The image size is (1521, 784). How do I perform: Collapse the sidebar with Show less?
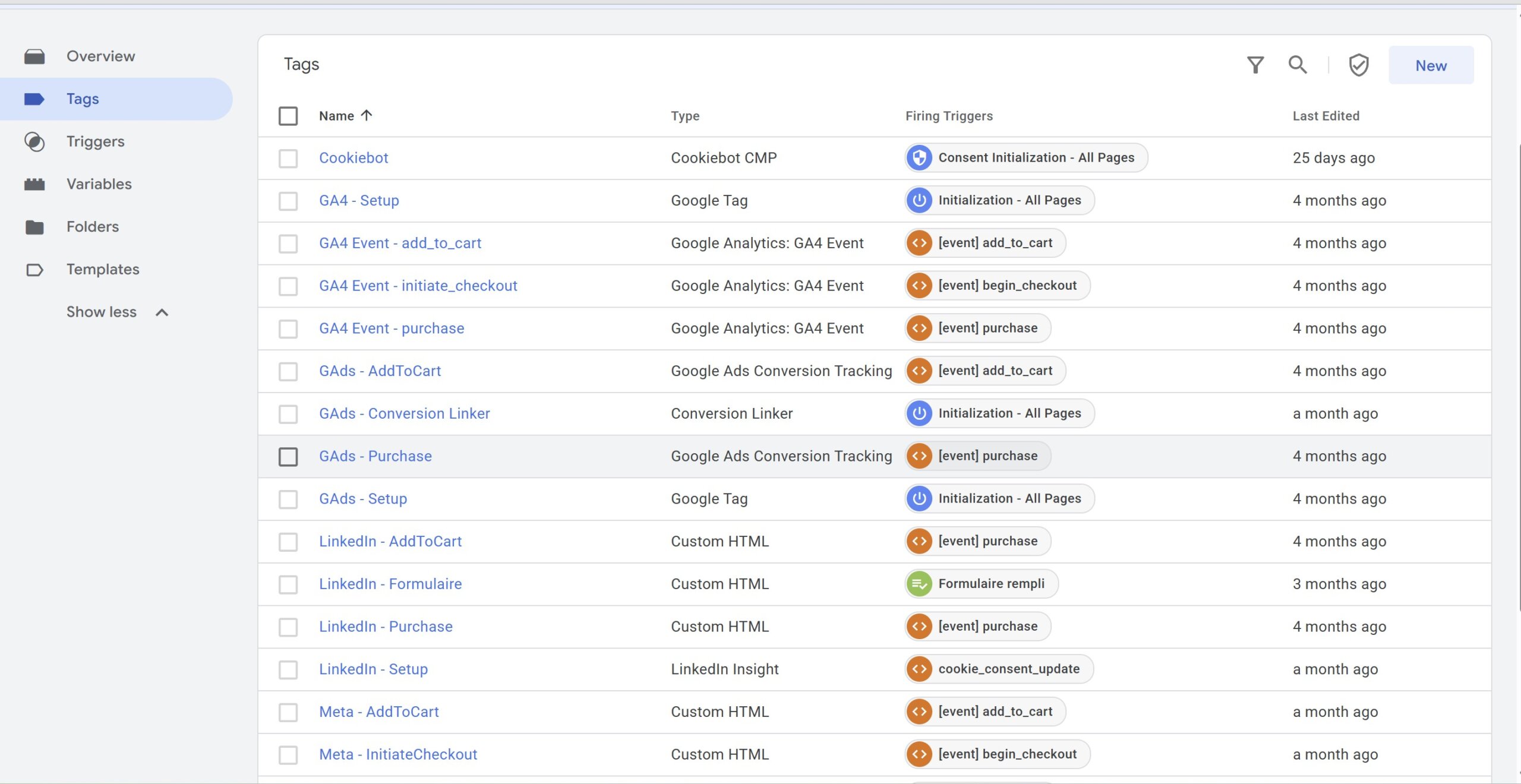[118, 312]
